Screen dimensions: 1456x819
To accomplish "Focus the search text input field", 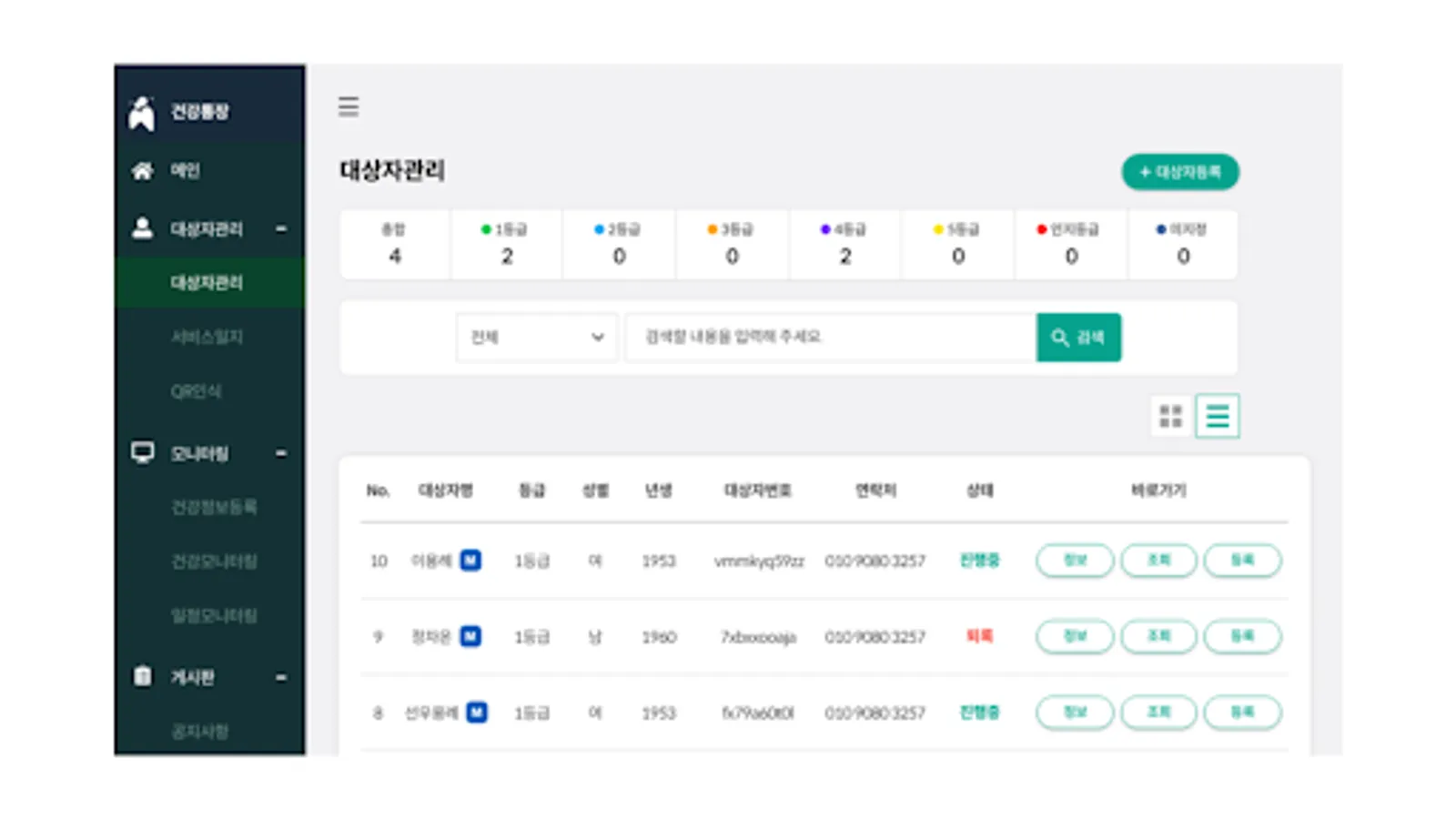I will pos(831,338).
